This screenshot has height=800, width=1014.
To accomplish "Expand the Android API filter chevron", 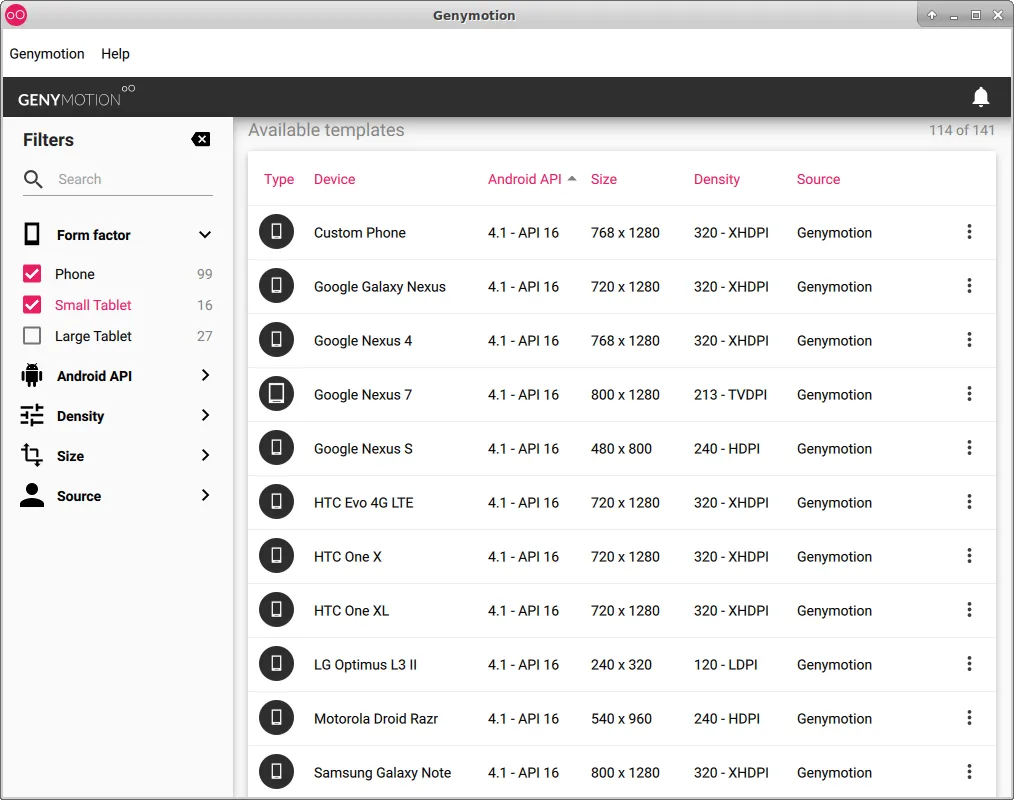I will pos(205,375).
